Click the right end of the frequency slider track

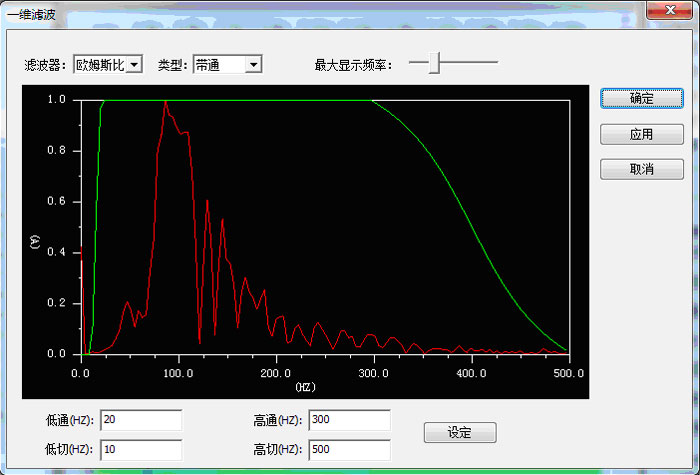click(x=494, y=64)
